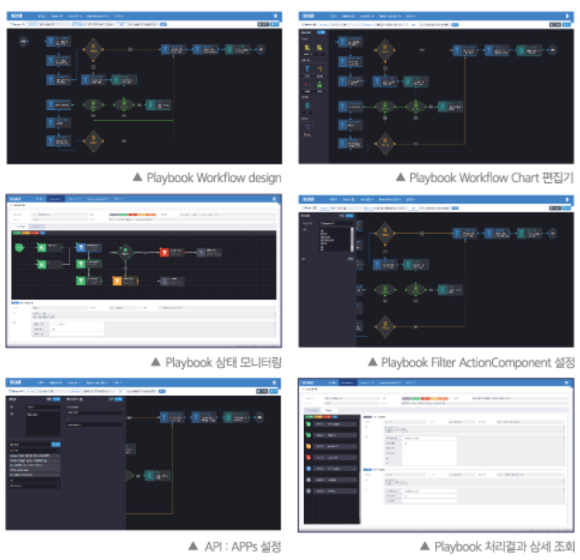Select the orange warning node in monitoring chart
This screenshot has height=560, width=580.
click(117, 281)
